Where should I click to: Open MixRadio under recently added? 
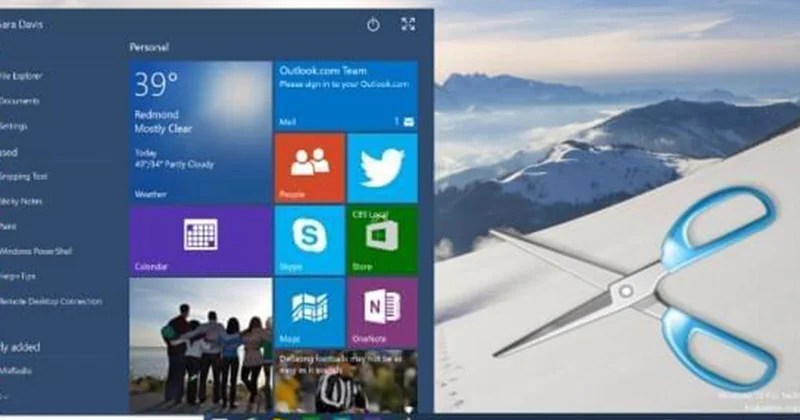click(16, 371)
